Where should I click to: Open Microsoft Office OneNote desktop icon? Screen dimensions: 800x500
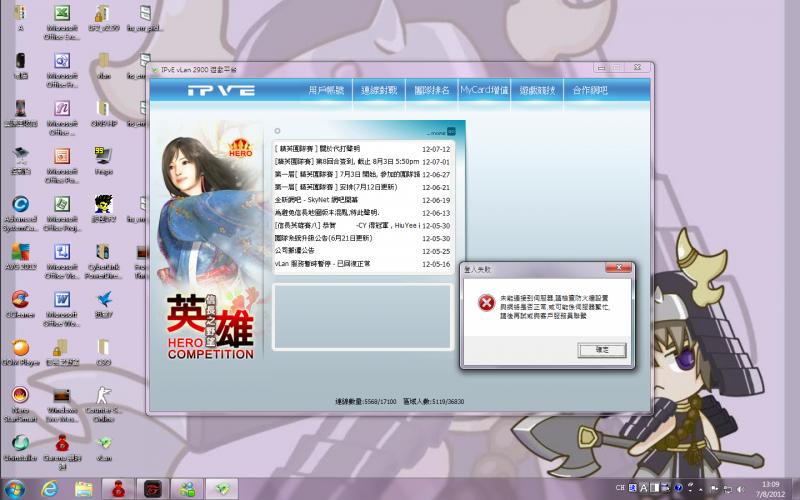tap(62, 116)
